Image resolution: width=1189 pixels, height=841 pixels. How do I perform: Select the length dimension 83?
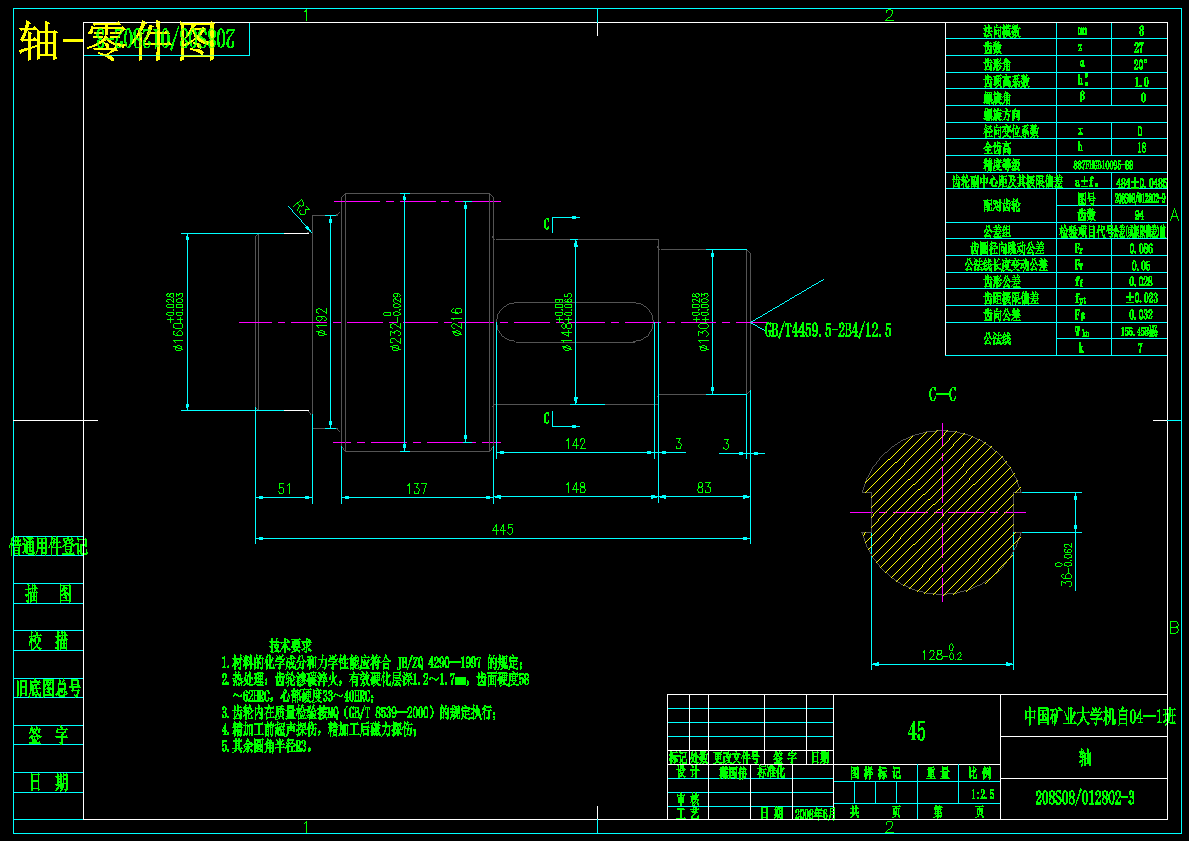pos(704,488)
